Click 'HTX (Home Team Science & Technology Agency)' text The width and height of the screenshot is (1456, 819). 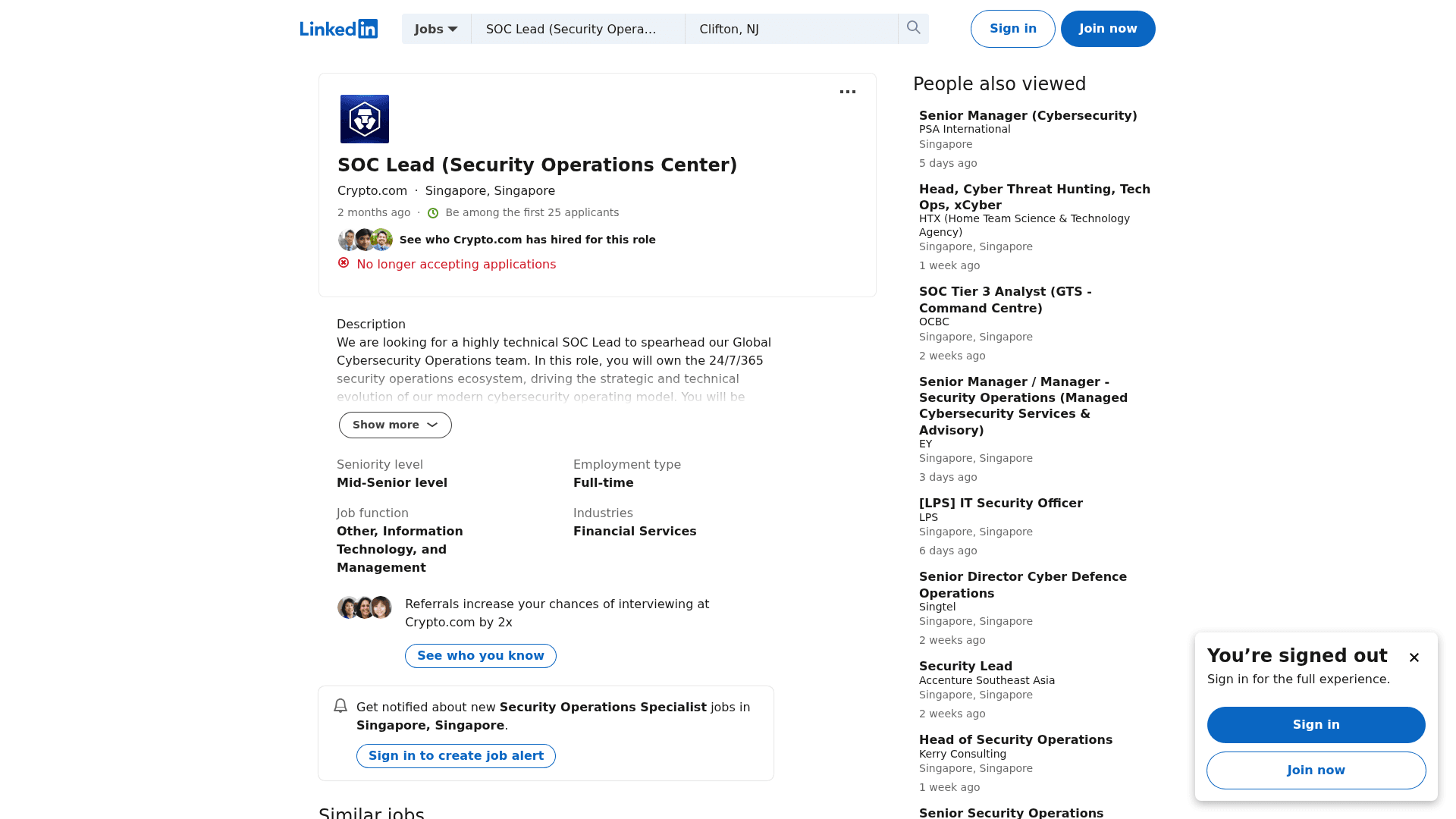tap(1025, 225)
